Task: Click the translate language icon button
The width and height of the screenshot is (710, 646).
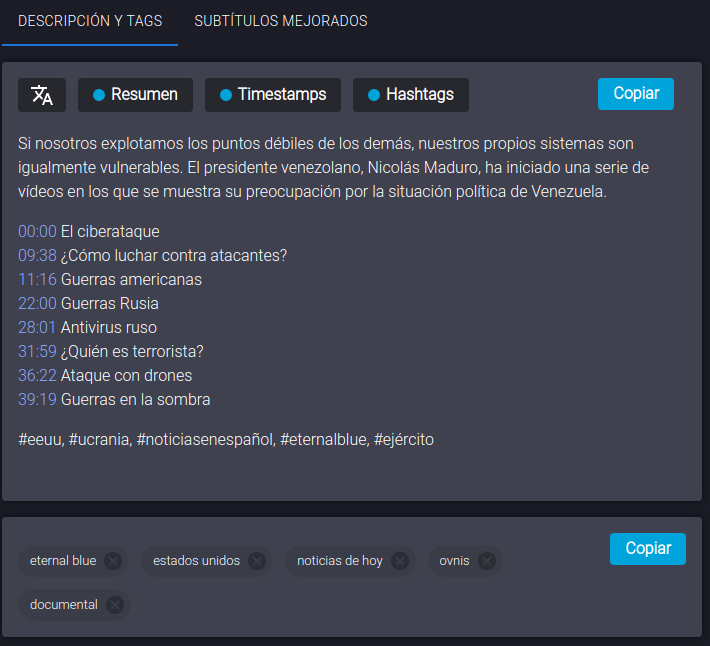Action: tap(42, 95)
